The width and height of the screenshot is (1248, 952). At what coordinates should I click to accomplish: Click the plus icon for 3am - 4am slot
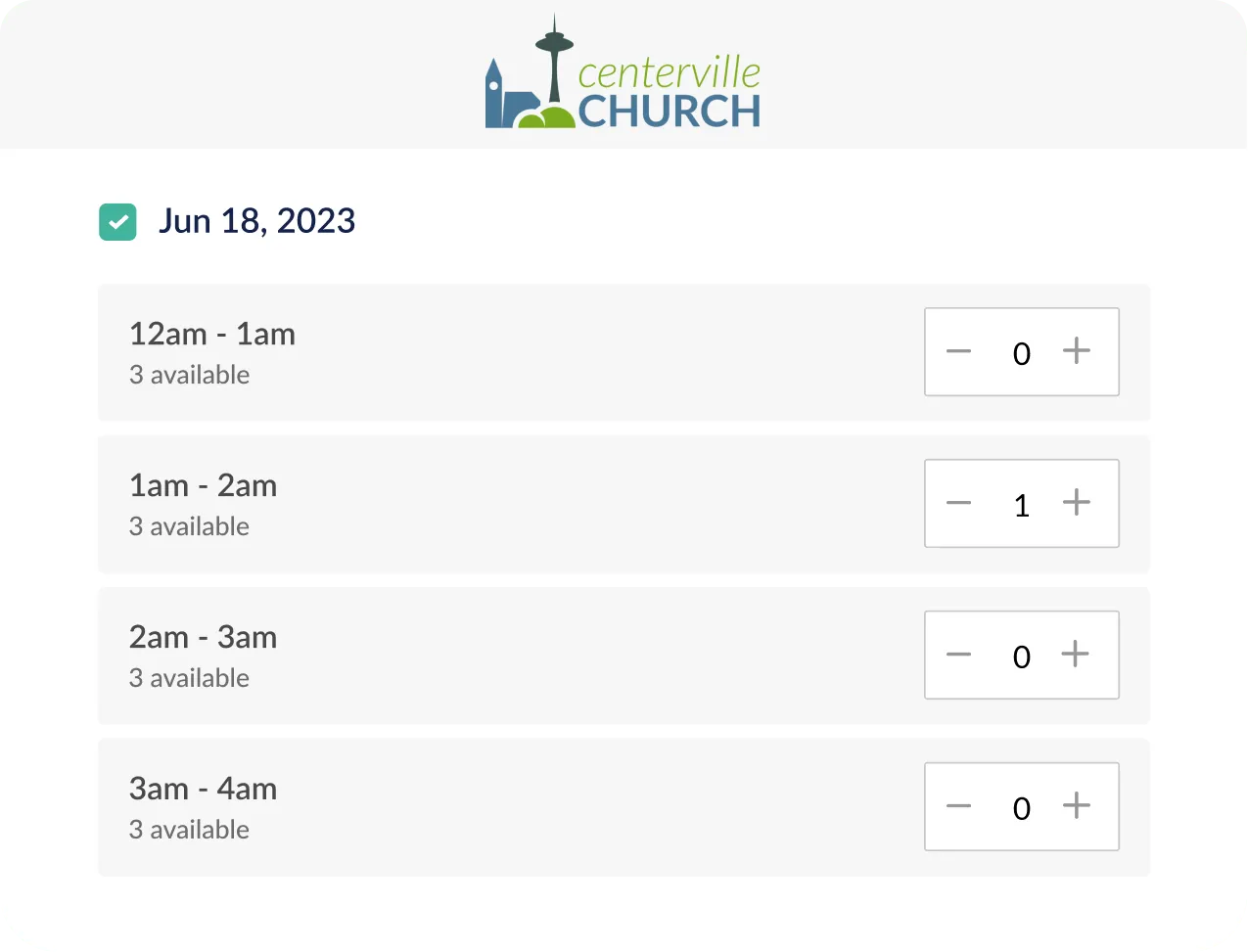coord(1077,806)
